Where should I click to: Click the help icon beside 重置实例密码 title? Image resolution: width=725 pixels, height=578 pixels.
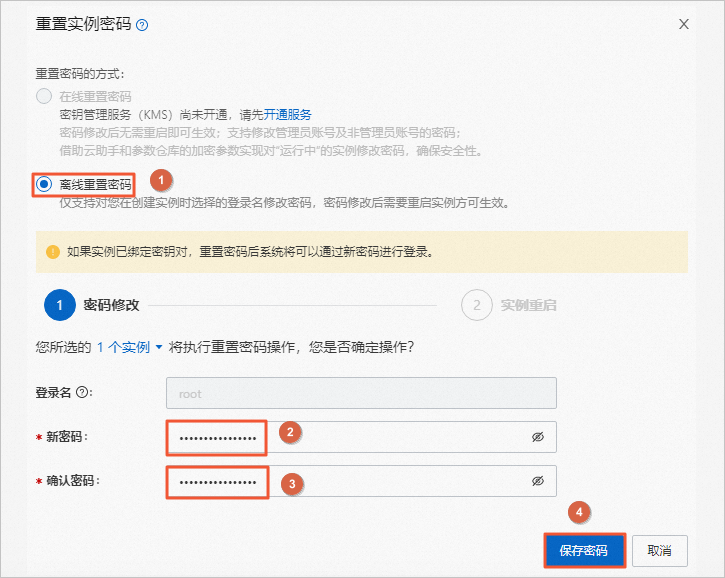pyautogui.click(x=142, y=25)
